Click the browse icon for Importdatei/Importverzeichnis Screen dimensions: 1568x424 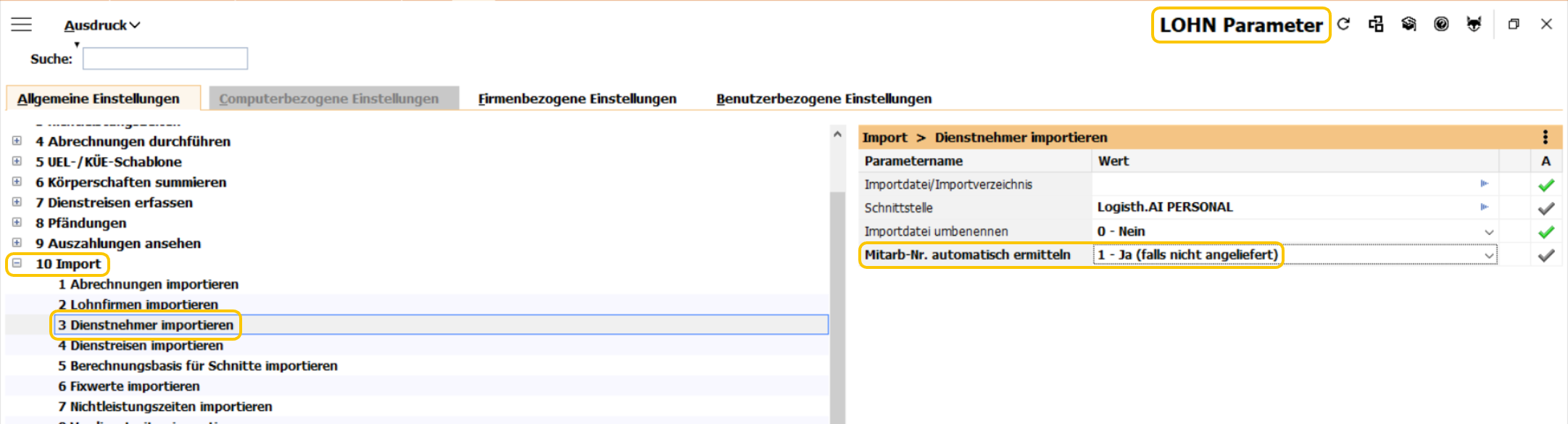coord(1484,184)
